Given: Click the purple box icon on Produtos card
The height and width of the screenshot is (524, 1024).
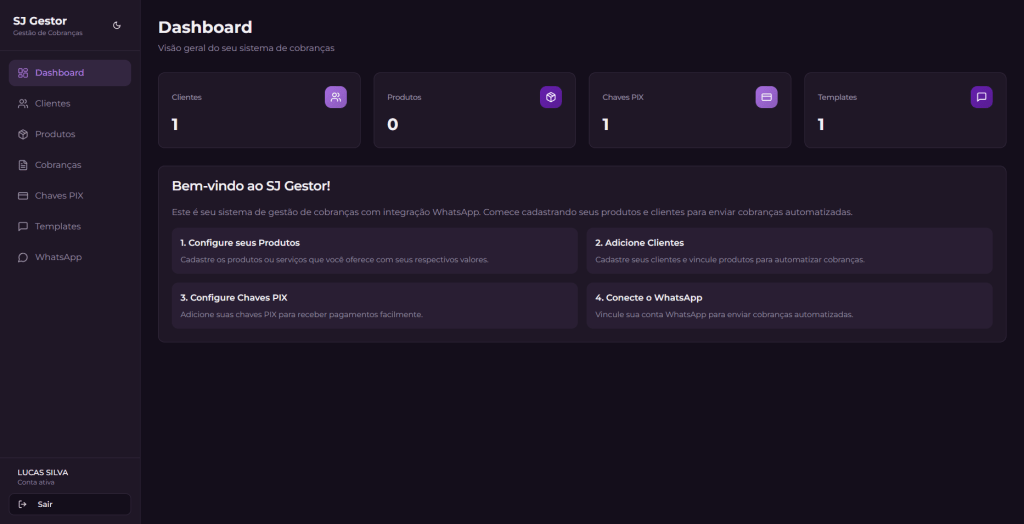Looking at the screenshot, I should coord(551,97).
